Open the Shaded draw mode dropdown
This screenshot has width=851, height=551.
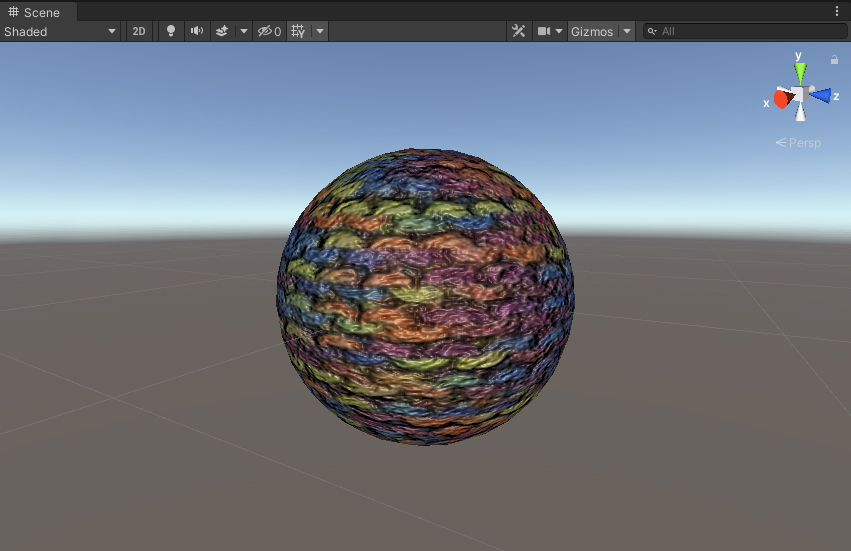tap(60, 31)
